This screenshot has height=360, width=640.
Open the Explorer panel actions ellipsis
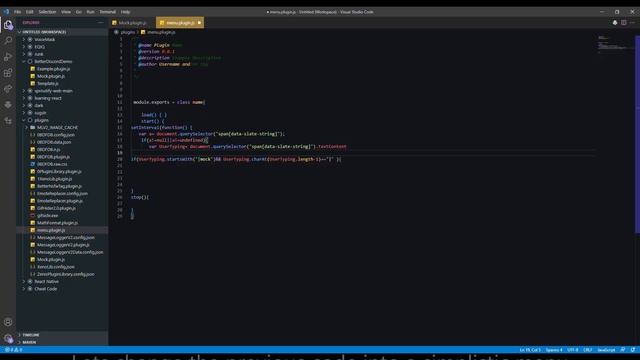point(100,23)
